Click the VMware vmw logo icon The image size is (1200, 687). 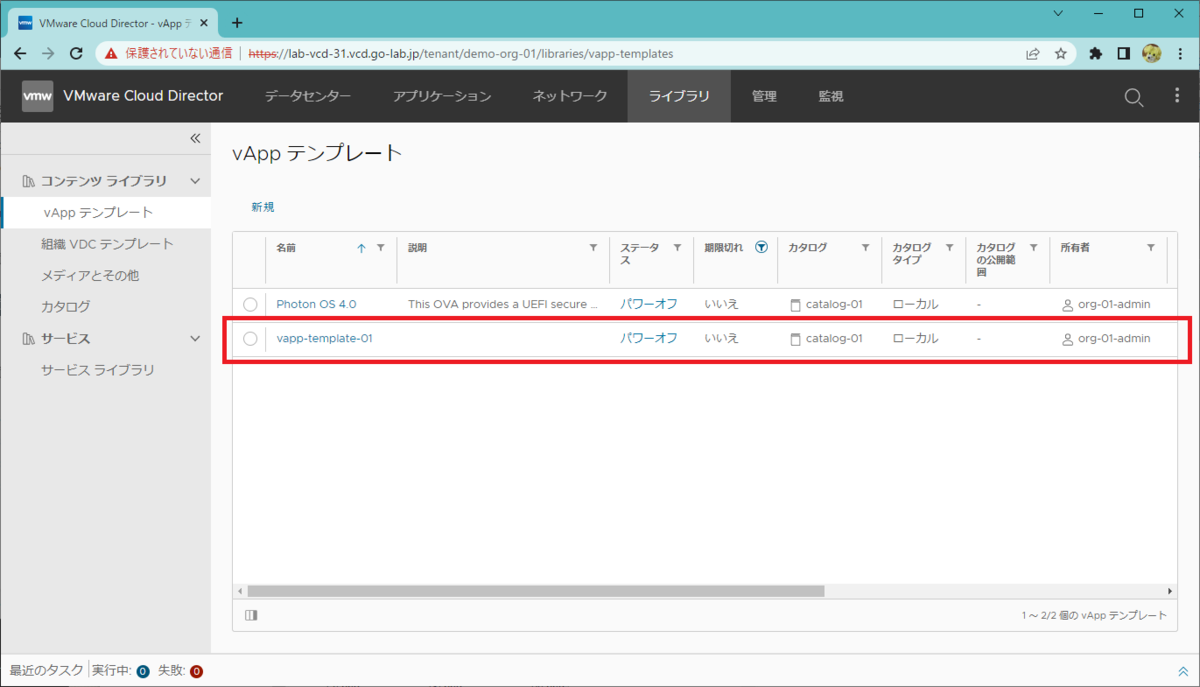point(38,96)
